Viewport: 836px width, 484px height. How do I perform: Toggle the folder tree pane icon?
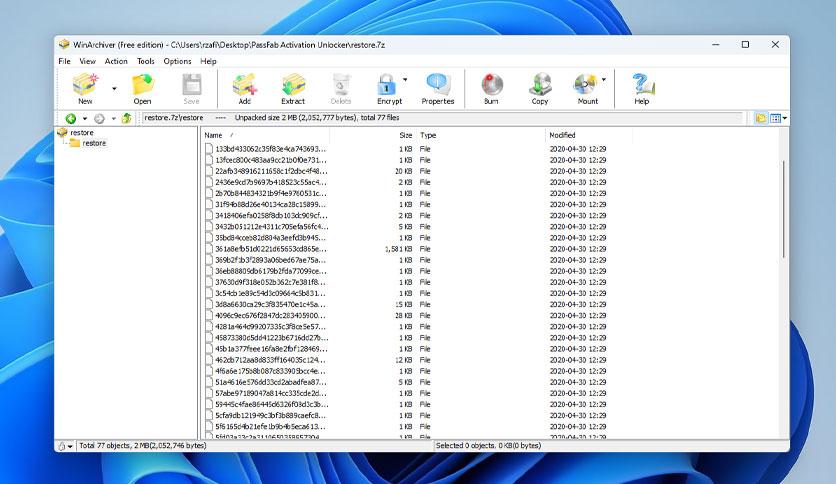point(761,118)
